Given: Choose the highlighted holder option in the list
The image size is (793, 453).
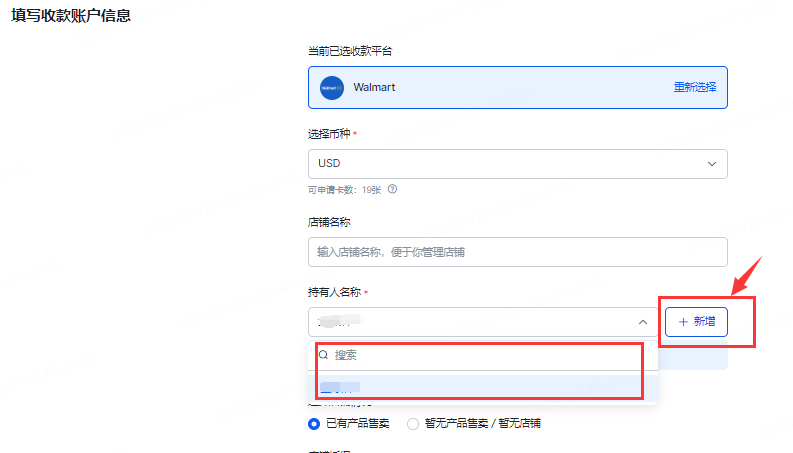Looking at the screenshot, I should (x=340, y=386).
